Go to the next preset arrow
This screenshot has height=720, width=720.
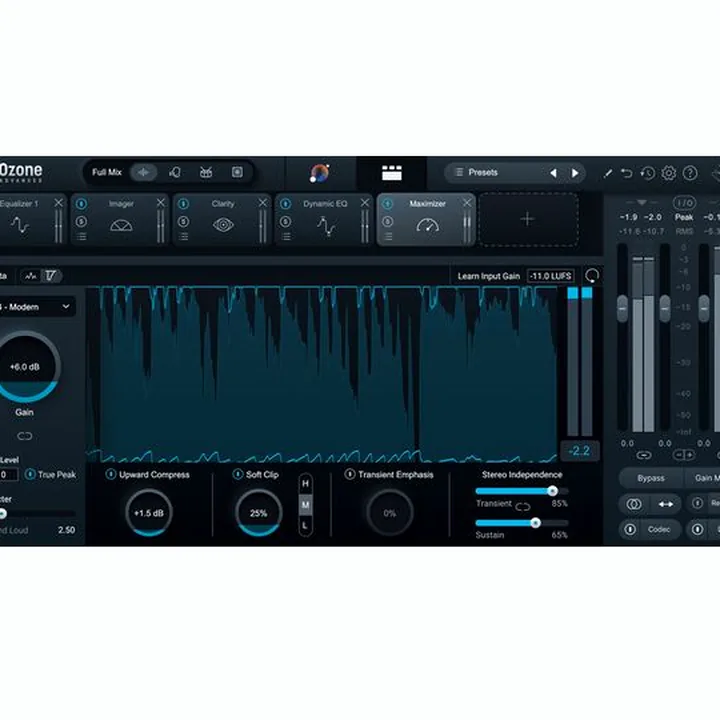point(574,173)
